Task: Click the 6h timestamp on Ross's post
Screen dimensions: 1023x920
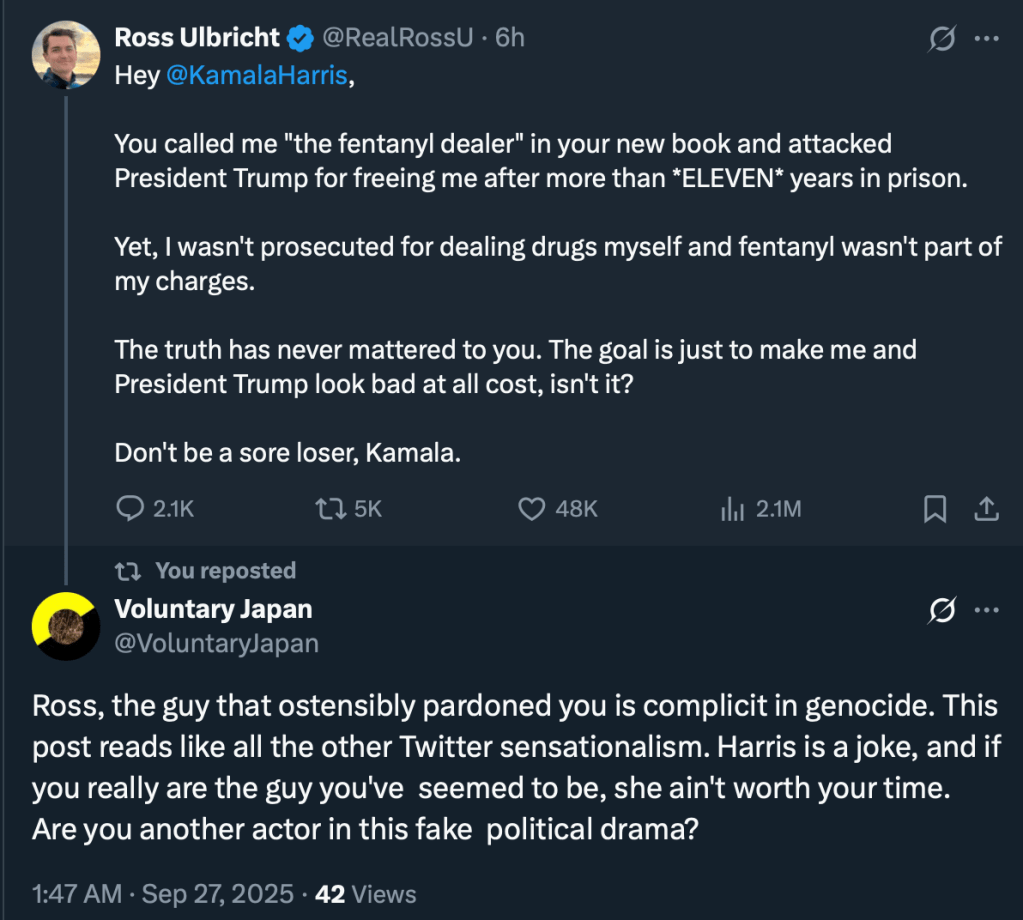Action: [510, 38]
